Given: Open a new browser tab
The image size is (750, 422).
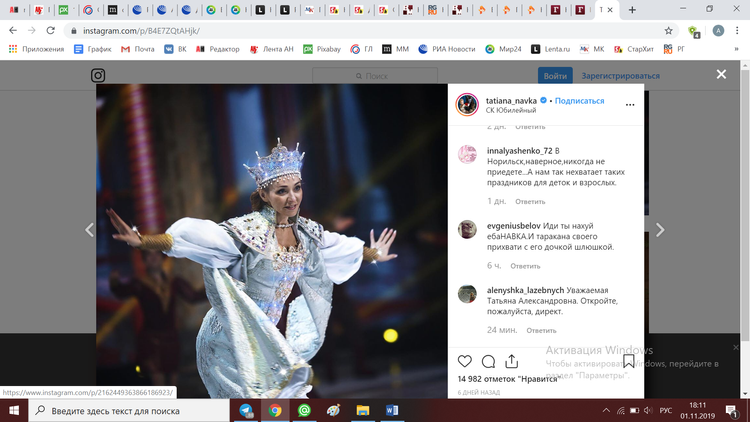Looking at the screenshot, I should point(632,10).
